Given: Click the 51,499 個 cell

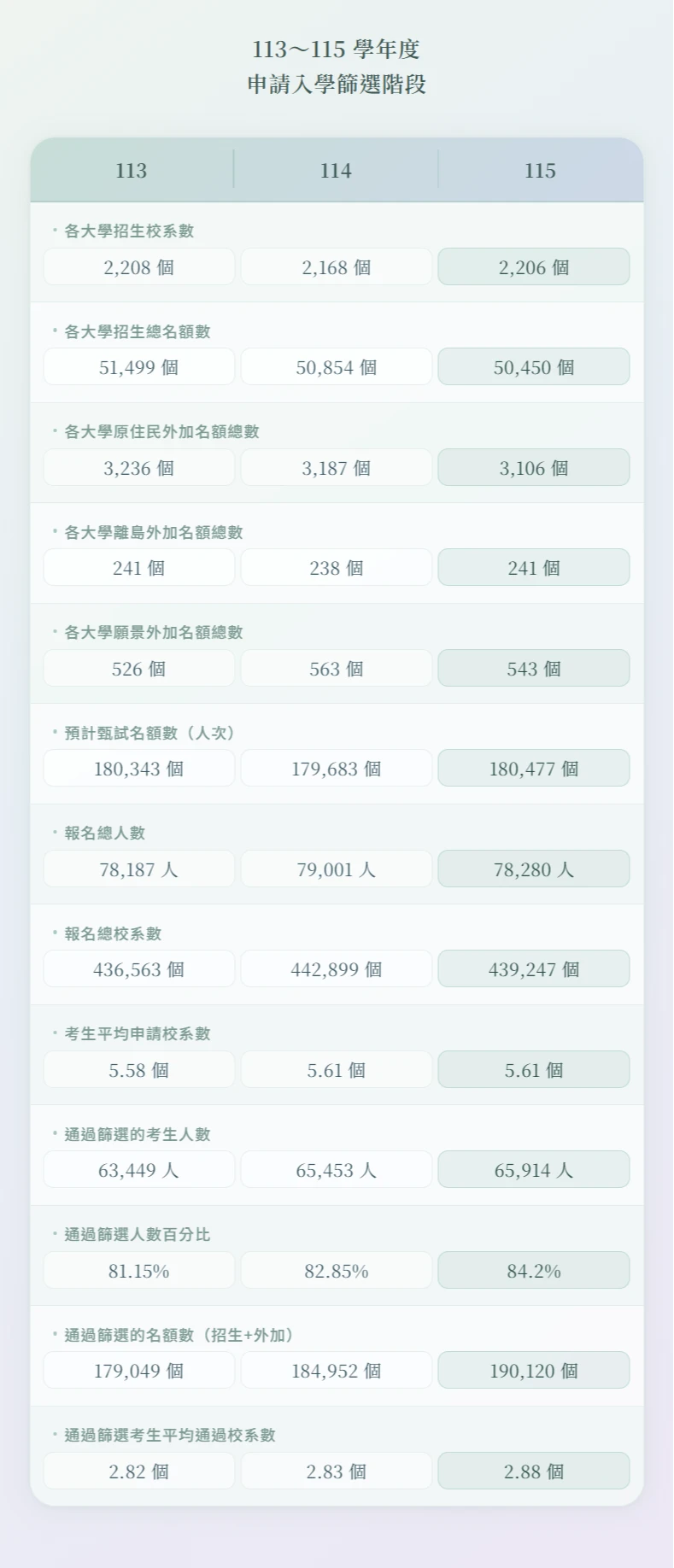Looking at the screenshot, I should click(139, 367).
